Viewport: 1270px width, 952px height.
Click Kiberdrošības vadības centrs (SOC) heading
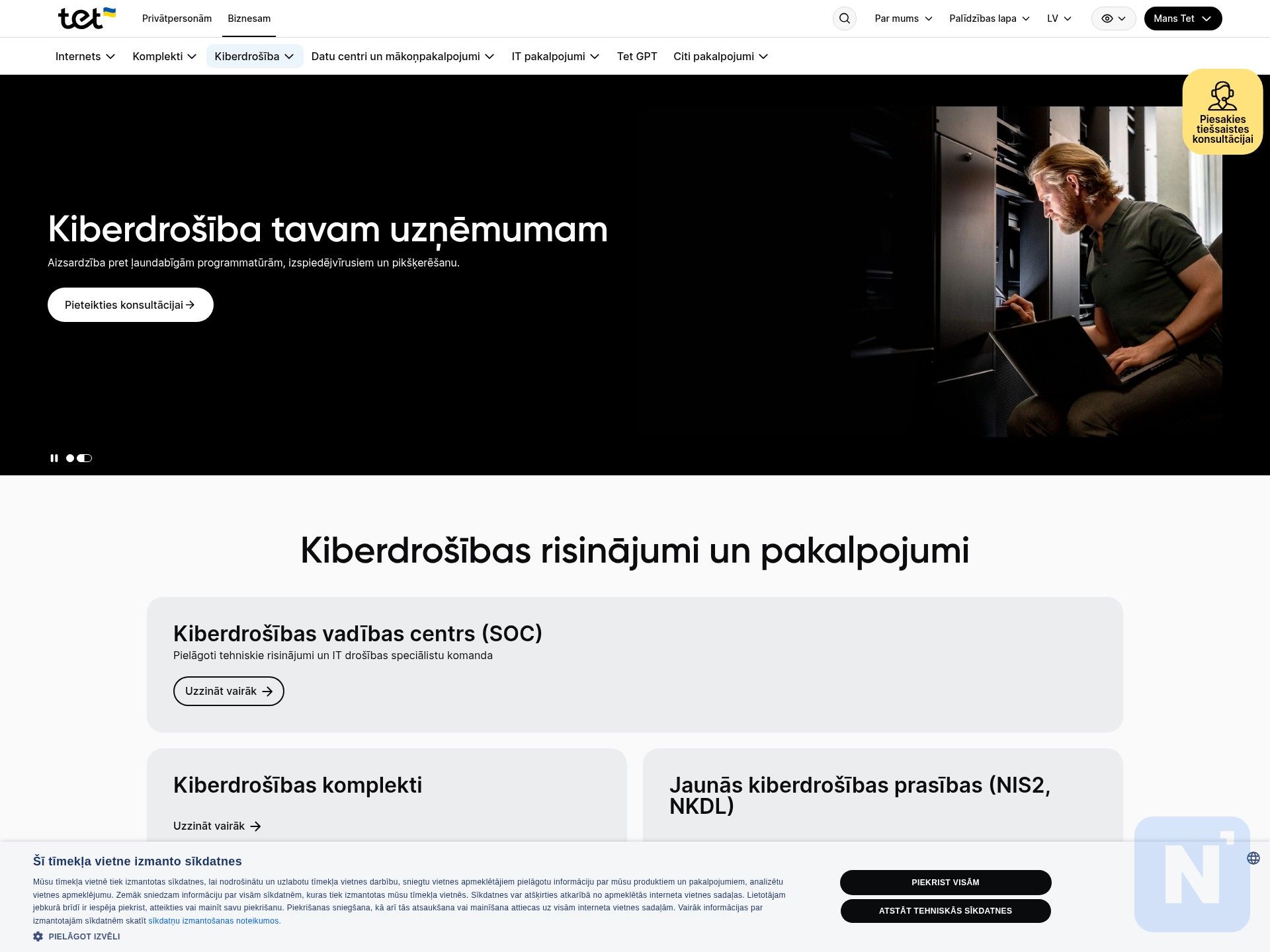tap(358, 633)
